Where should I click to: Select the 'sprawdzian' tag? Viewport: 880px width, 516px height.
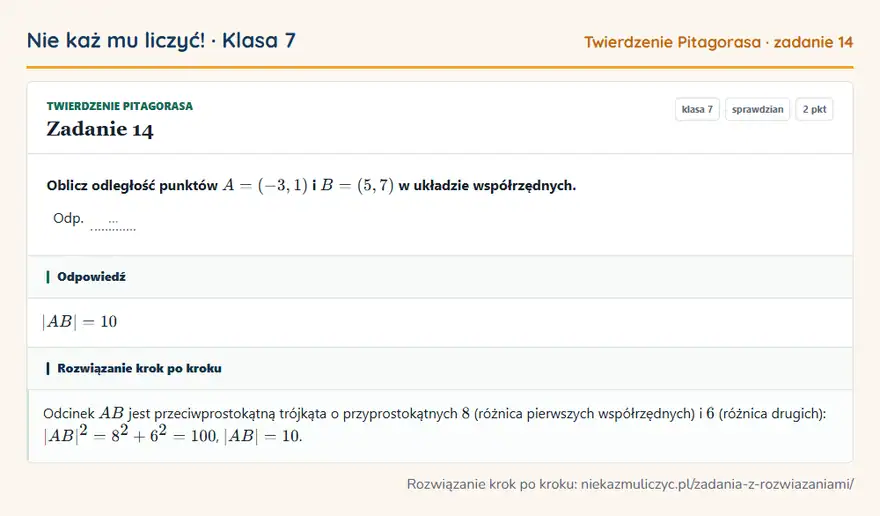click(757, 109)
